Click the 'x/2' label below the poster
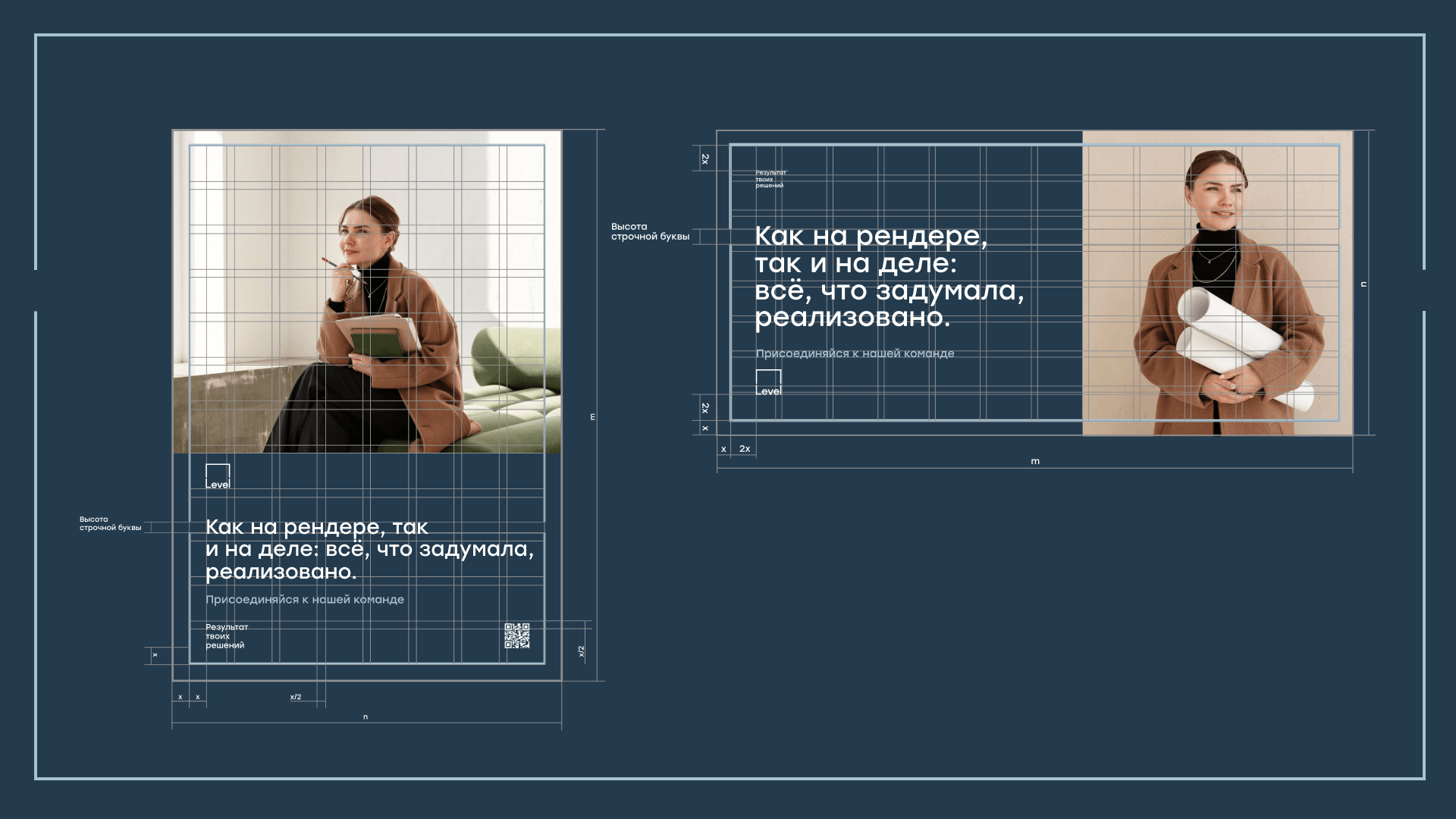The height and width of the screenshot is (819, 1456). [296, 697]
